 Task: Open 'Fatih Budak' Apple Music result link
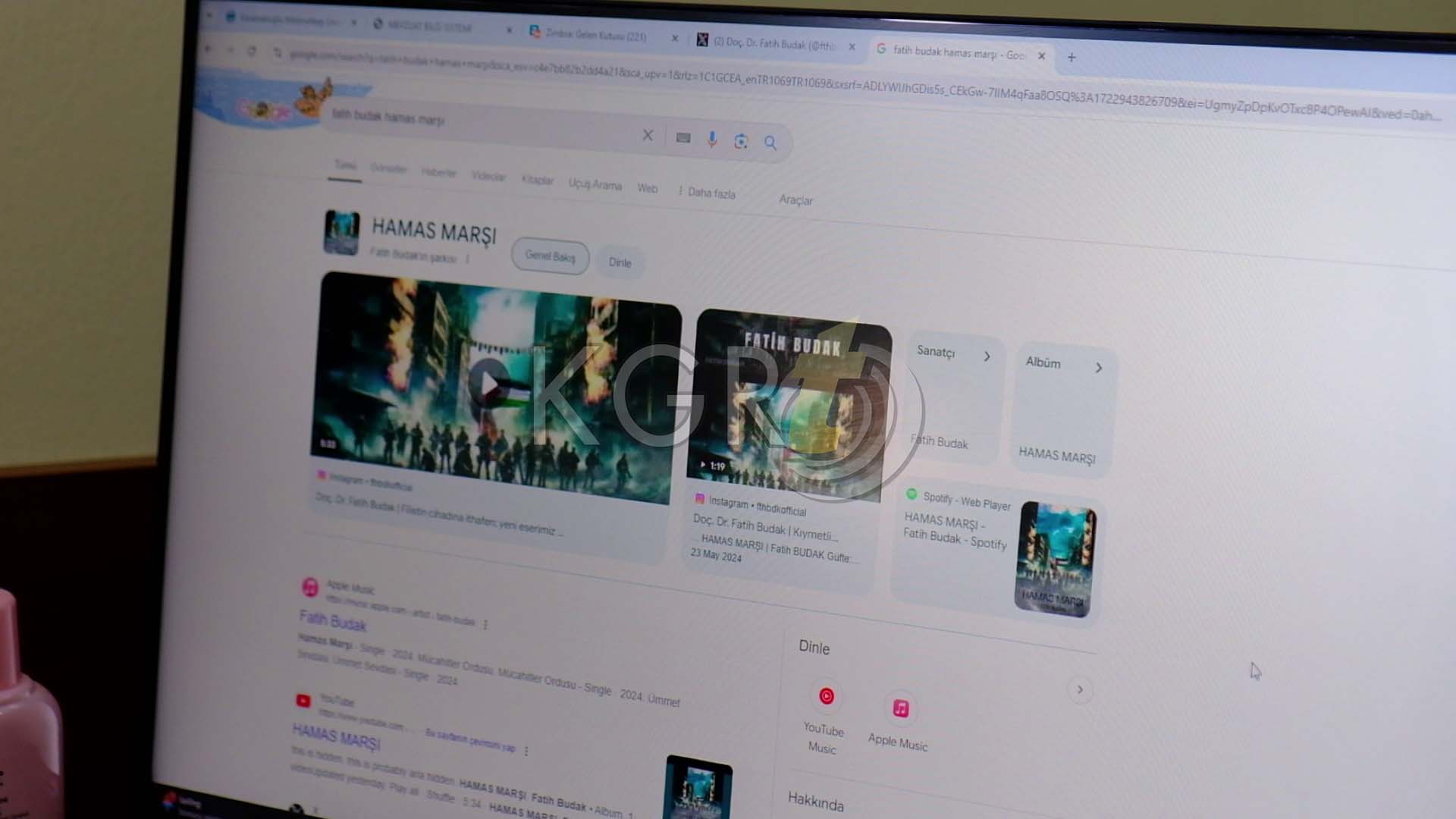333,621
